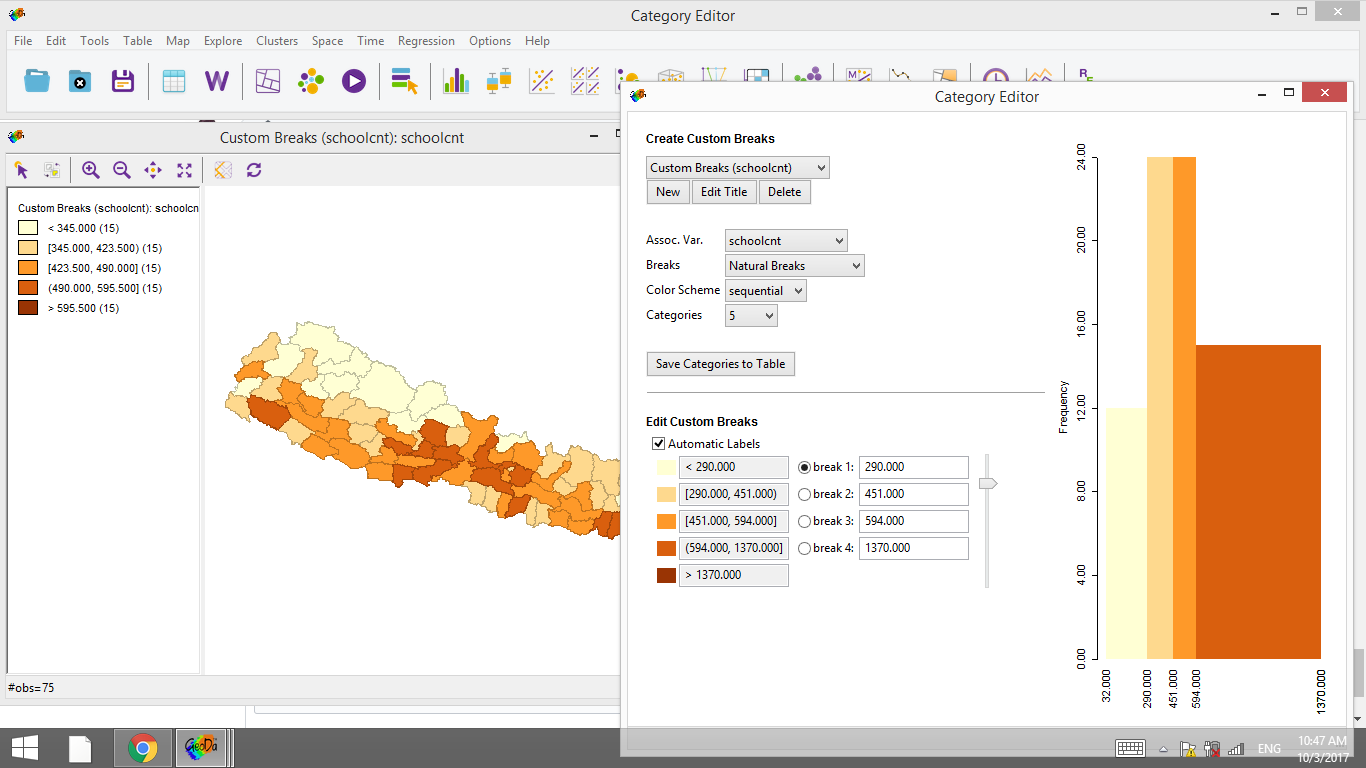Screen dimensions: 1366x768
Task: Select the Zoom In tool in the map window
Action: click(x=90, y=170)
